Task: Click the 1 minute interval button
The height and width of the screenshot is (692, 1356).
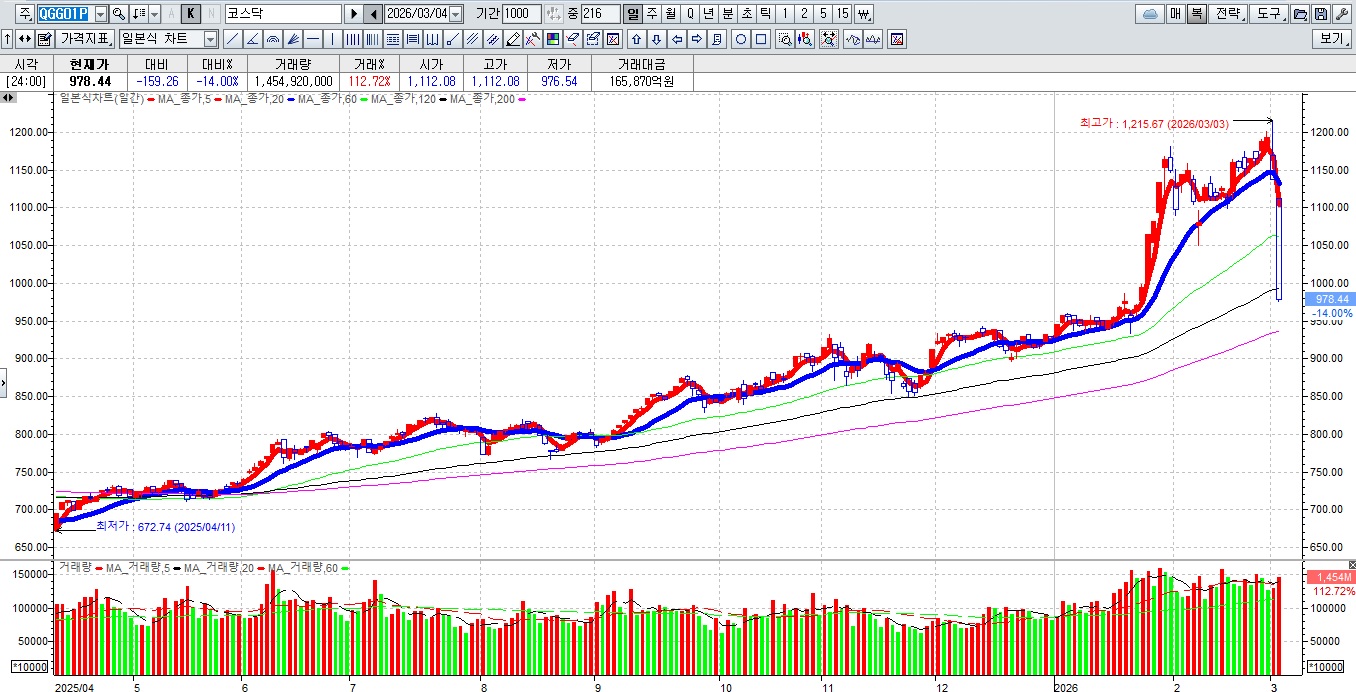Action: point(785,14)
